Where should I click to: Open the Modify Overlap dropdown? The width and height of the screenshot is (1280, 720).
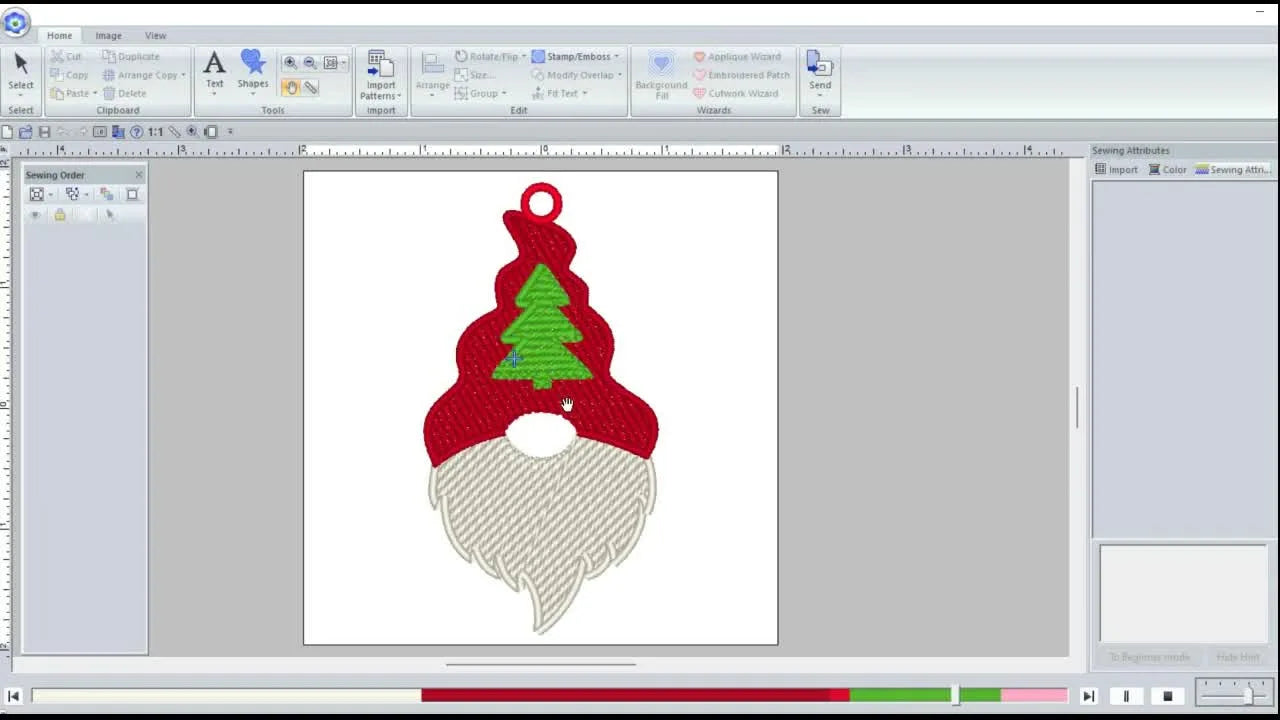[619, 75]
